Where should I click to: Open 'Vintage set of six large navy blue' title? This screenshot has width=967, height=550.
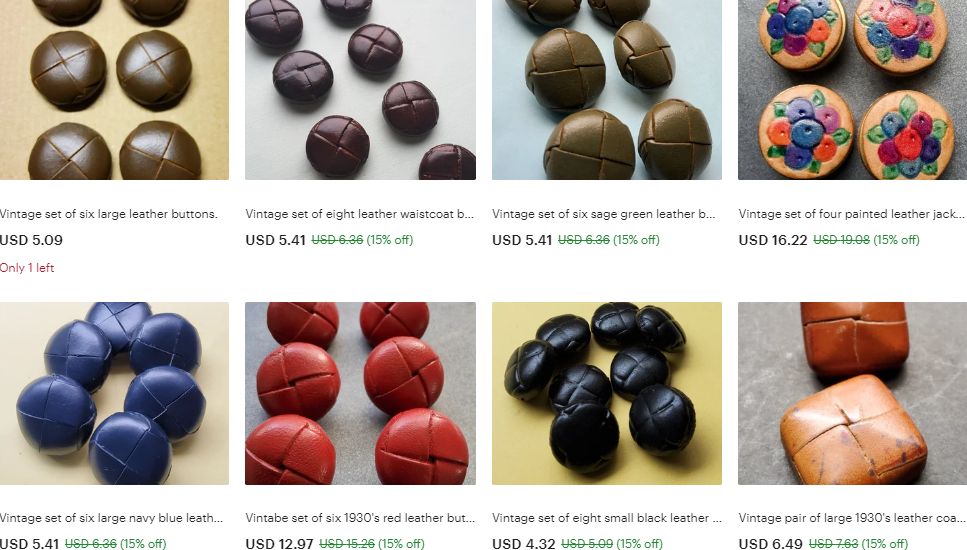pyautogui.click(x=112, y=518)
